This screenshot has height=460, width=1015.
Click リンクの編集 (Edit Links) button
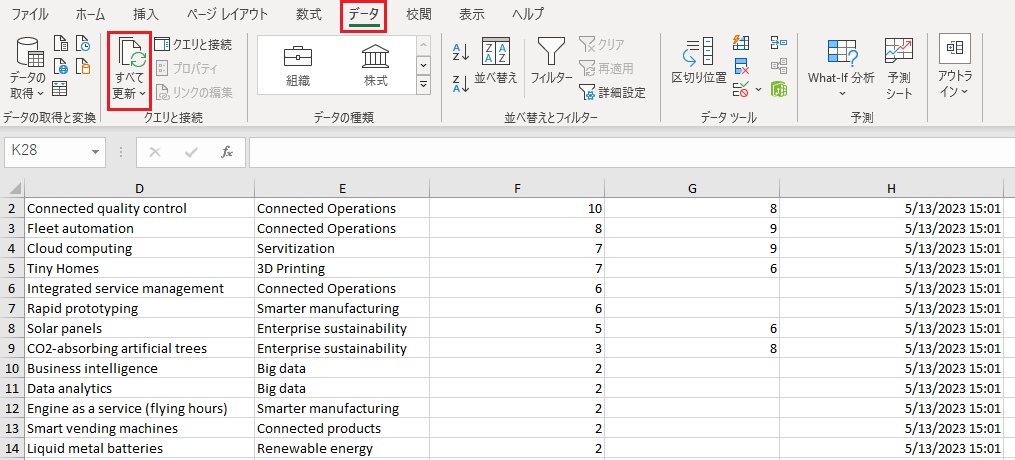[194, 93]
